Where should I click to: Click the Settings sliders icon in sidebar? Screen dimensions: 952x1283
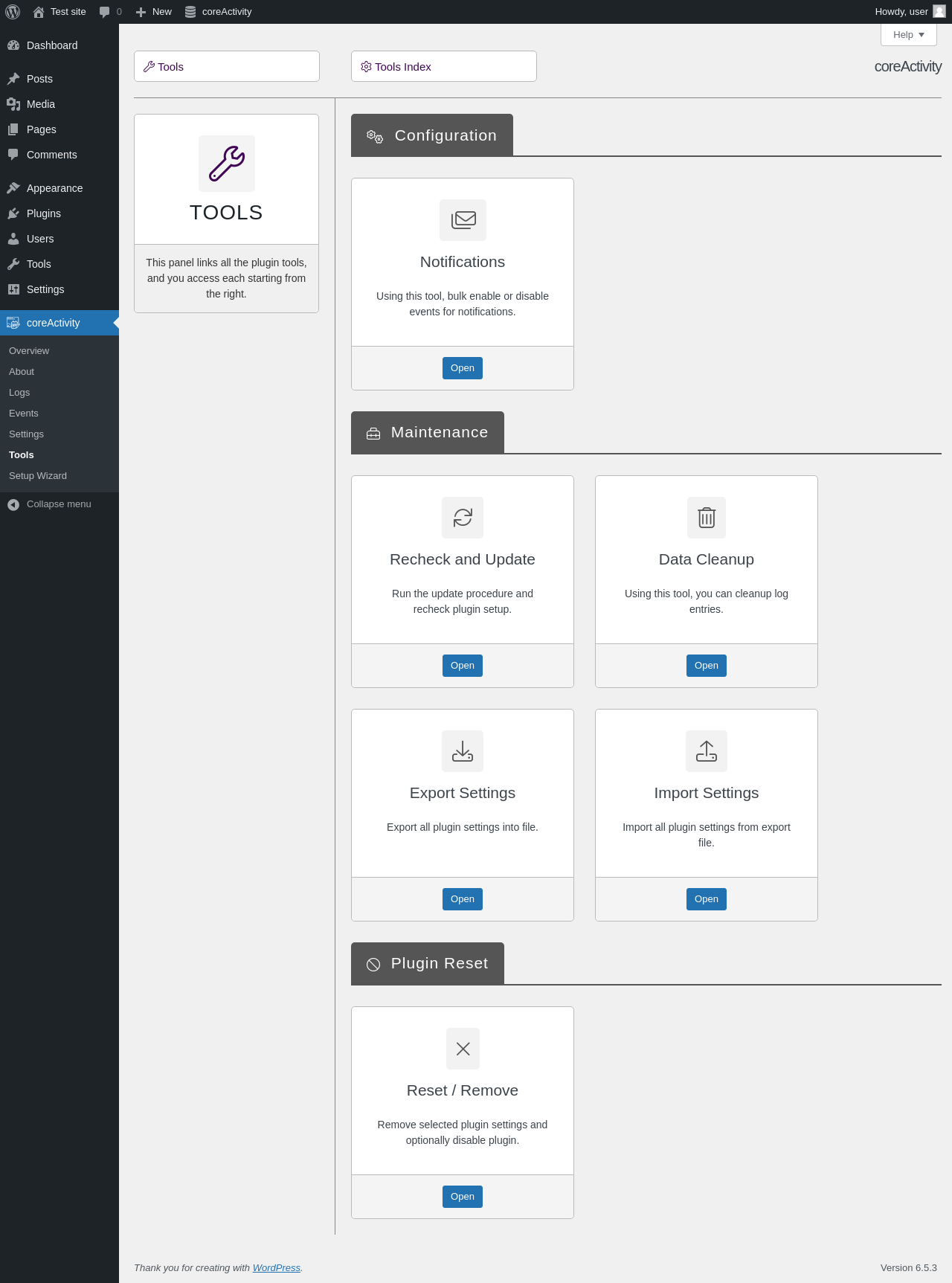click(13, 289)
